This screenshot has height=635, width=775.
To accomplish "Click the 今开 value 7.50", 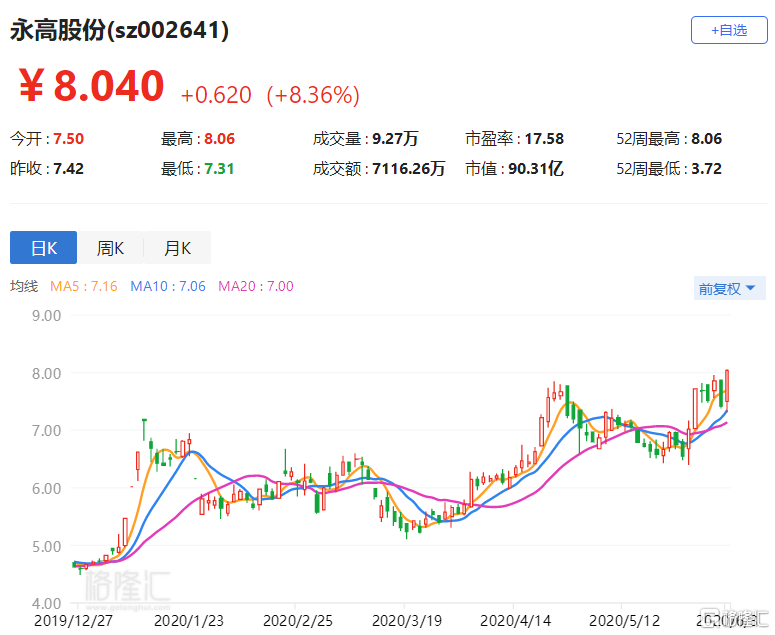I will pyautogui.click(x=69, y=139).
